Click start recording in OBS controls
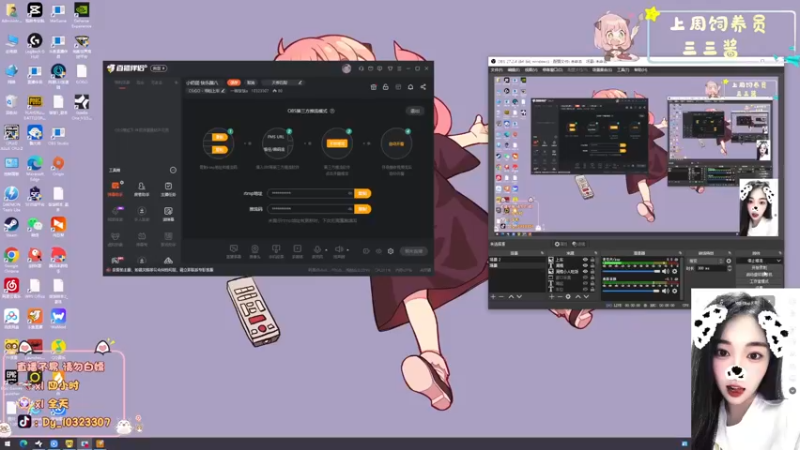Image resolution: width=800 pixels, height=450 pixels. coord(759,267)
